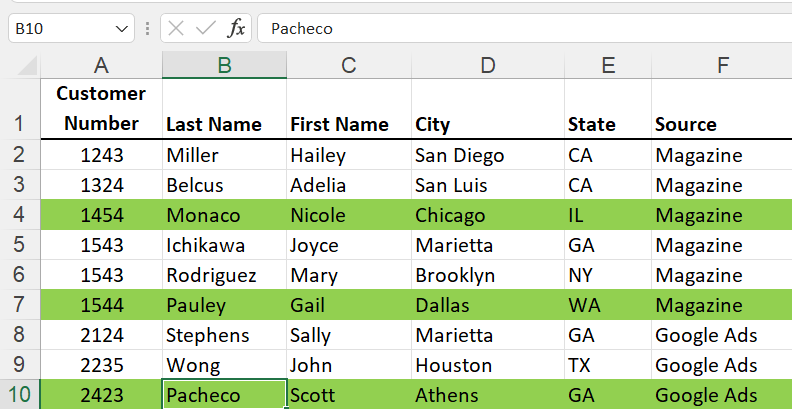Screen dimensions: 792x409
Task: Select the column D header
Action: [x=488, y=65]
